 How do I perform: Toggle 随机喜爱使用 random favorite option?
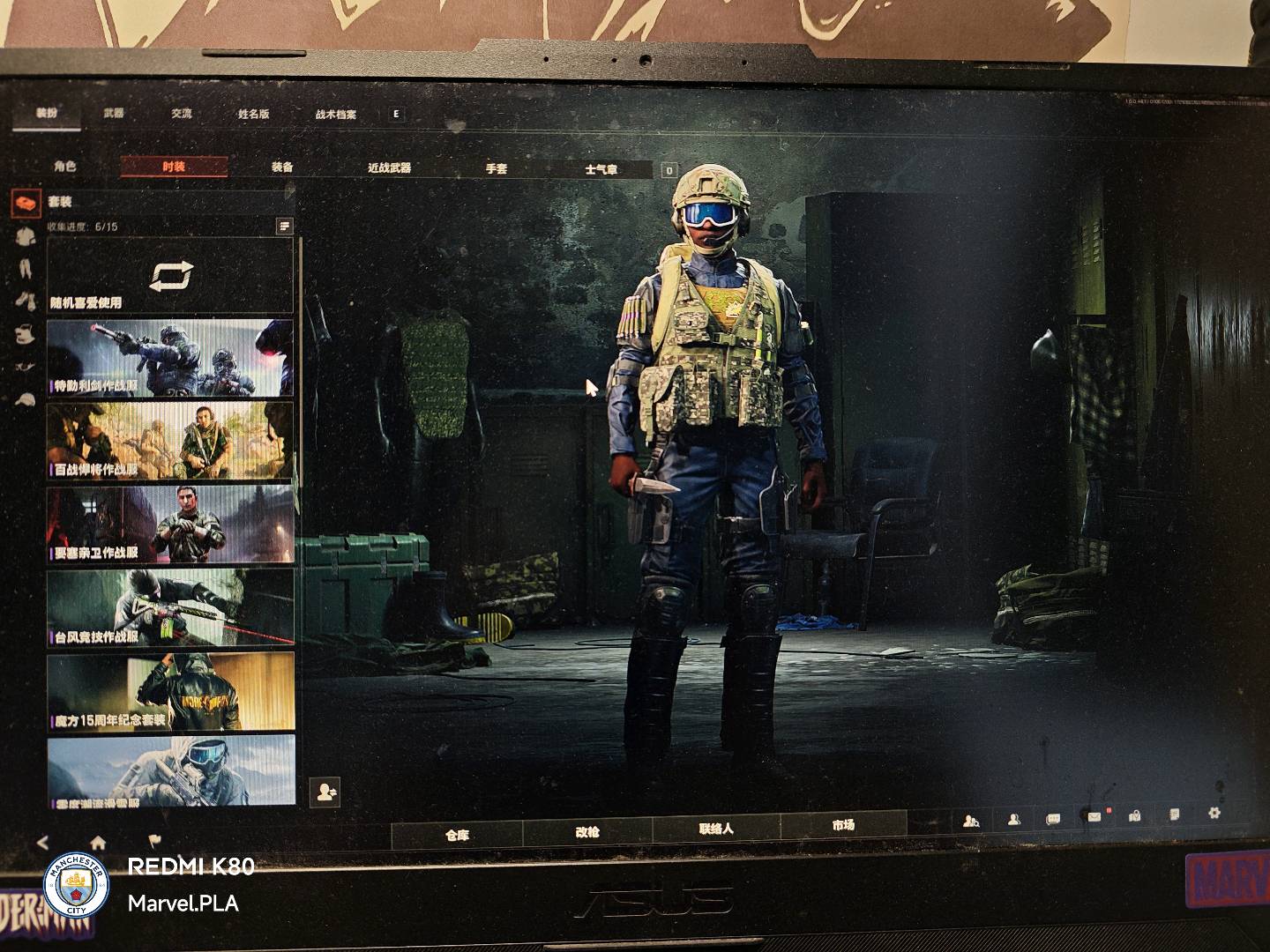pos(169,276)
